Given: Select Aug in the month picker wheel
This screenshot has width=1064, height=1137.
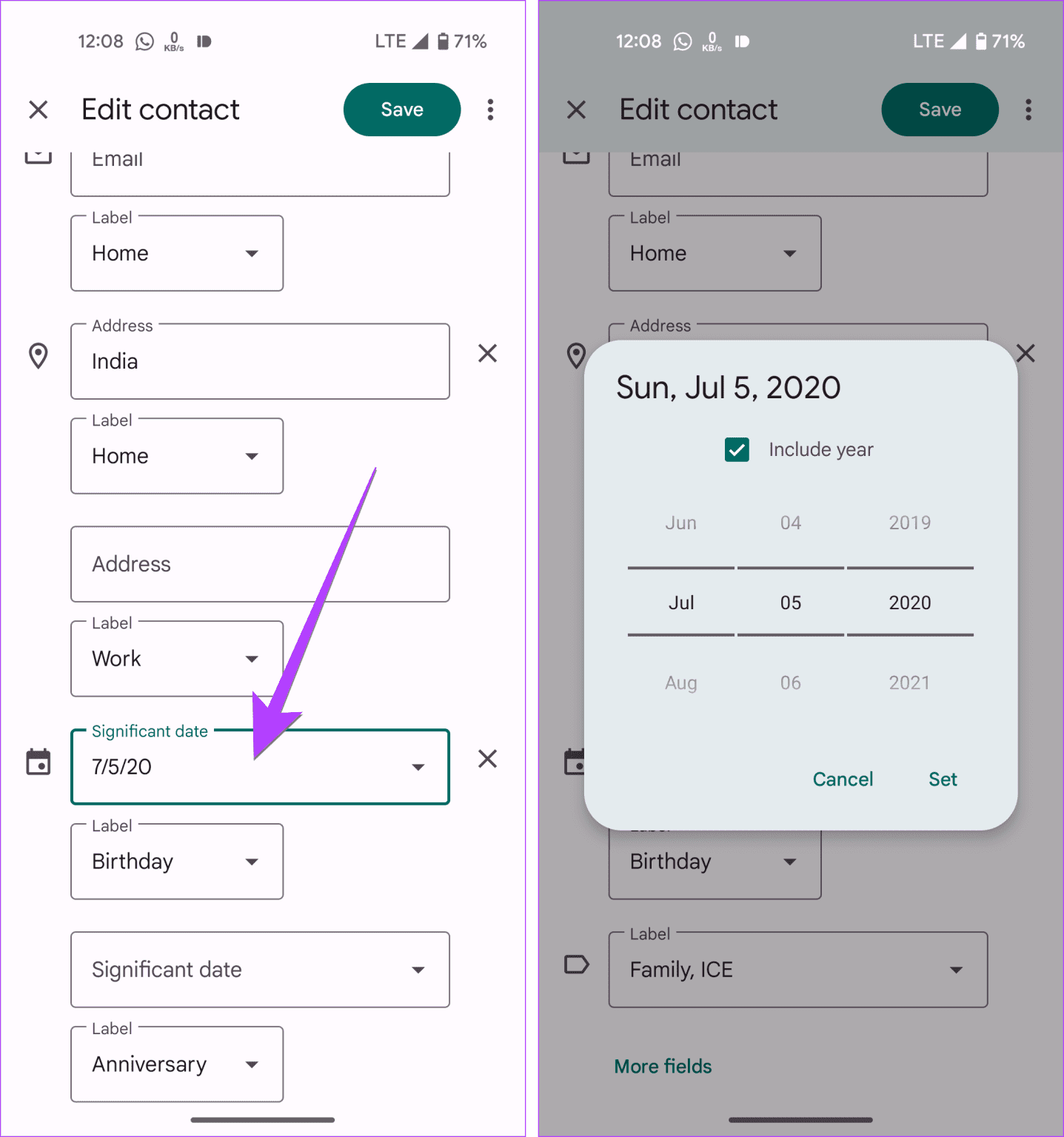Looking at the screenshot, I should coord(680,682).
